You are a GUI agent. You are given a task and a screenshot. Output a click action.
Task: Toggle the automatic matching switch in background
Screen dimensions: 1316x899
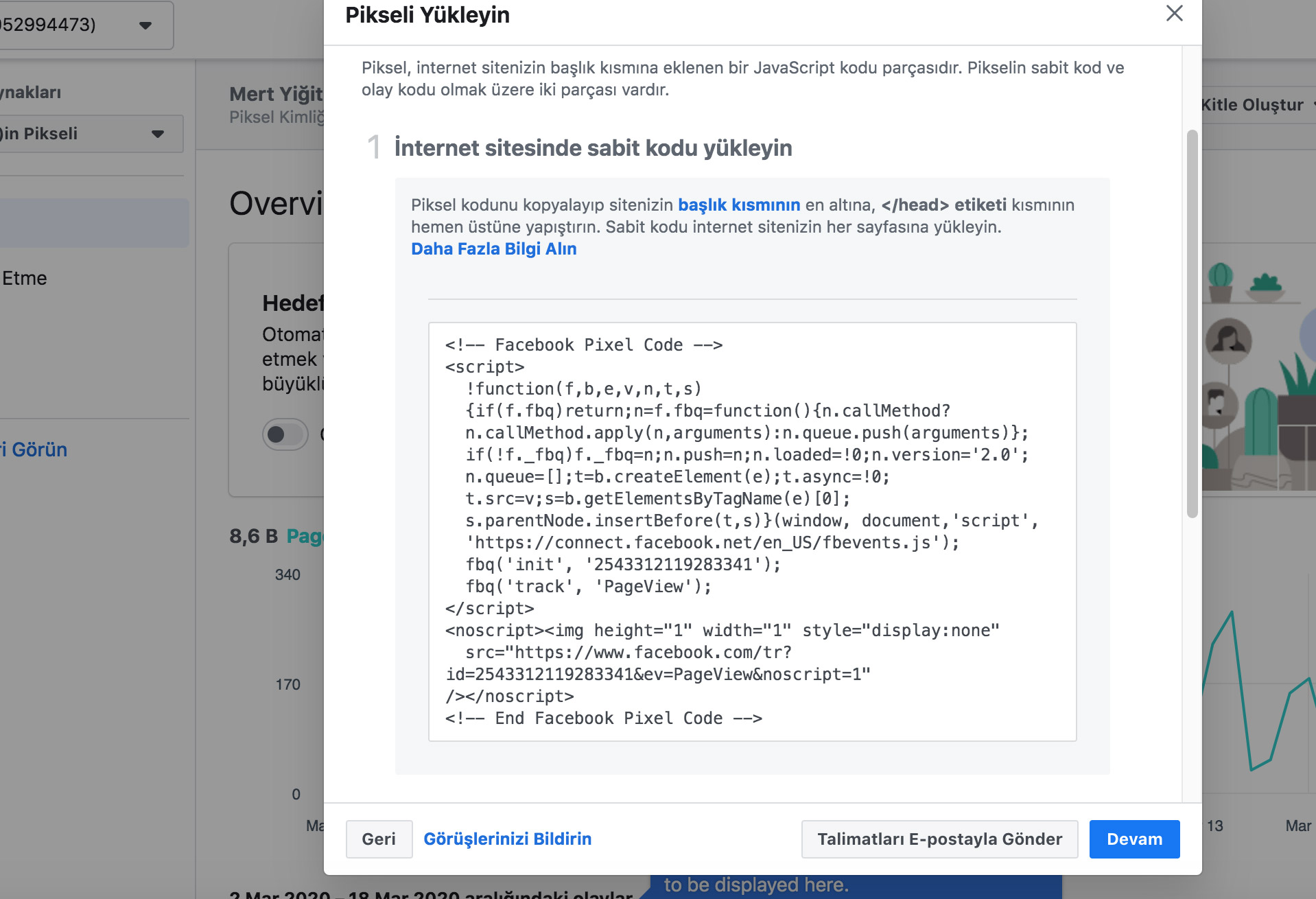[x=285, y=434]
